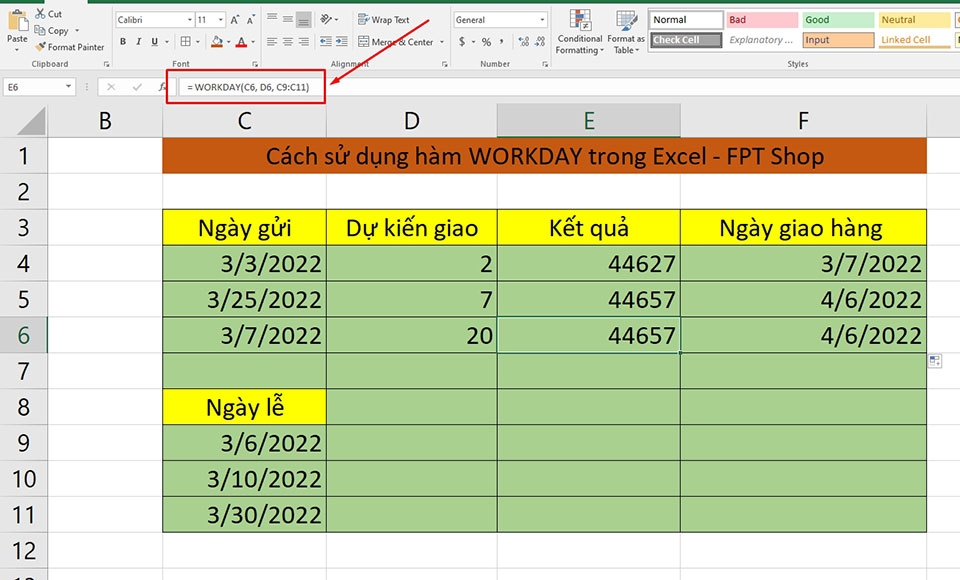This screenshot has width=960, height=580.
Task: Expand the Number Format dropdown showing General
Action: [543, 19]
